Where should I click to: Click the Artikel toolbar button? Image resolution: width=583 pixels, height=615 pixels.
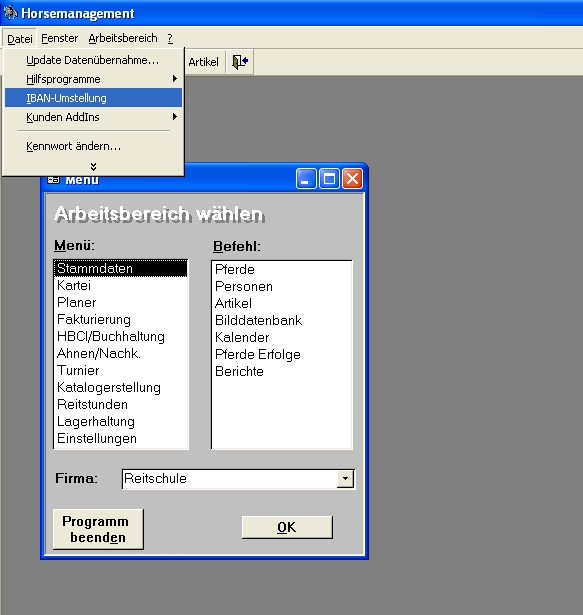(203, 62)
